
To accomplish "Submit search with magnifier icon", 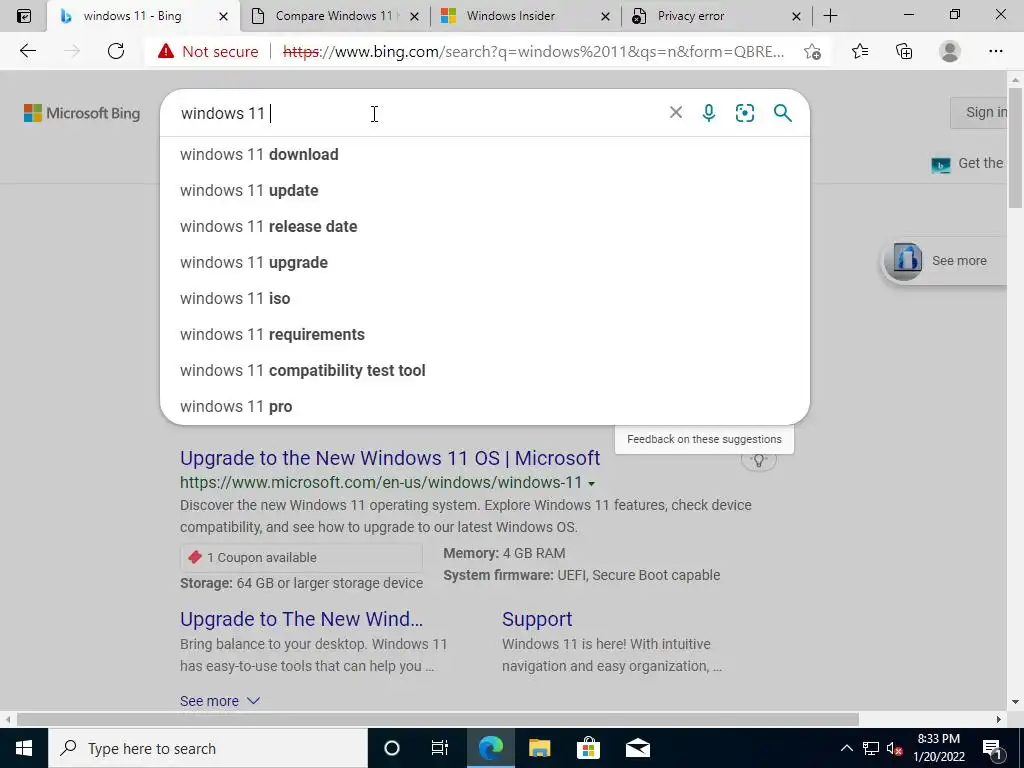I will [782, 113].
